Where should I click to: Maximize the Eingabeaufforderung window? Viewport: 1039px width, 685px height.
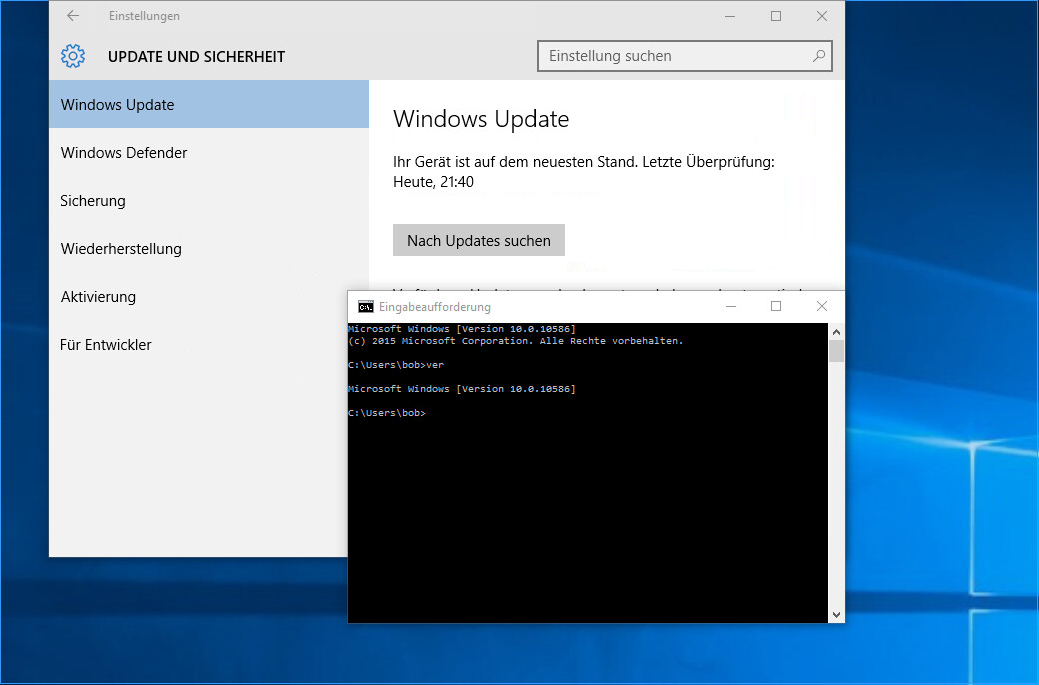point(776,306)
